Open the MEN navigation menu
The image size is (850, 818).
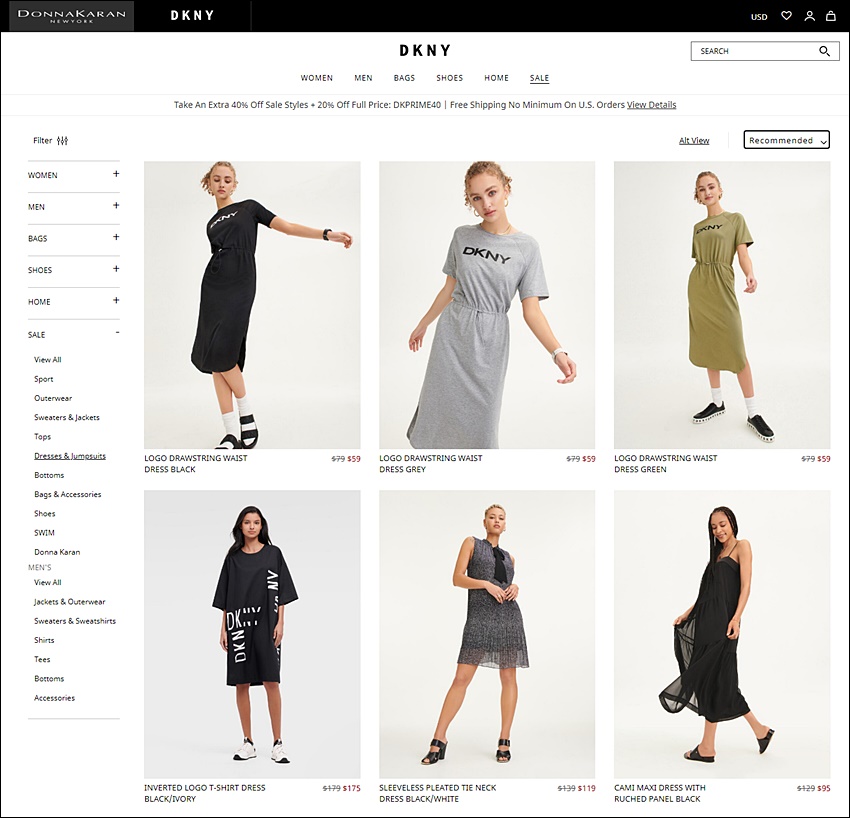click(x=363, y=78)
